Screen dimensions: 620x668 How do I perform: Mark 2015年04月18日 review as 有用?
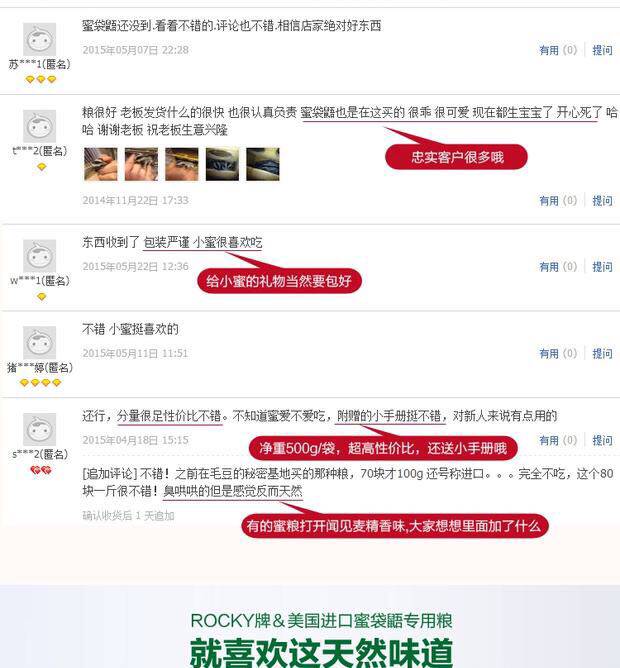coord(558,440)
